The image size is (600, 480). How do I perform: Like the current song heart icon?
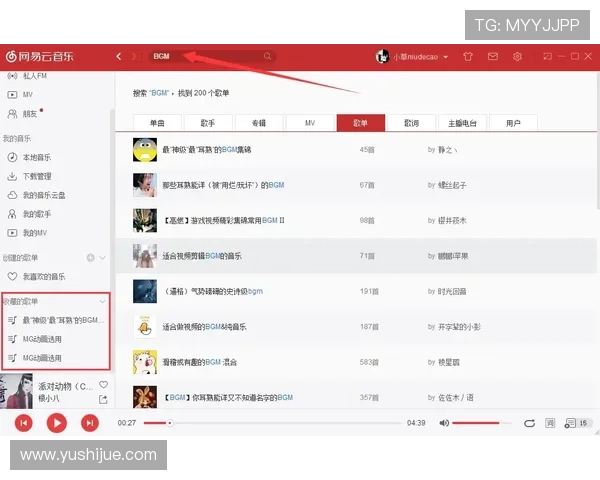(x=103, y=384)
